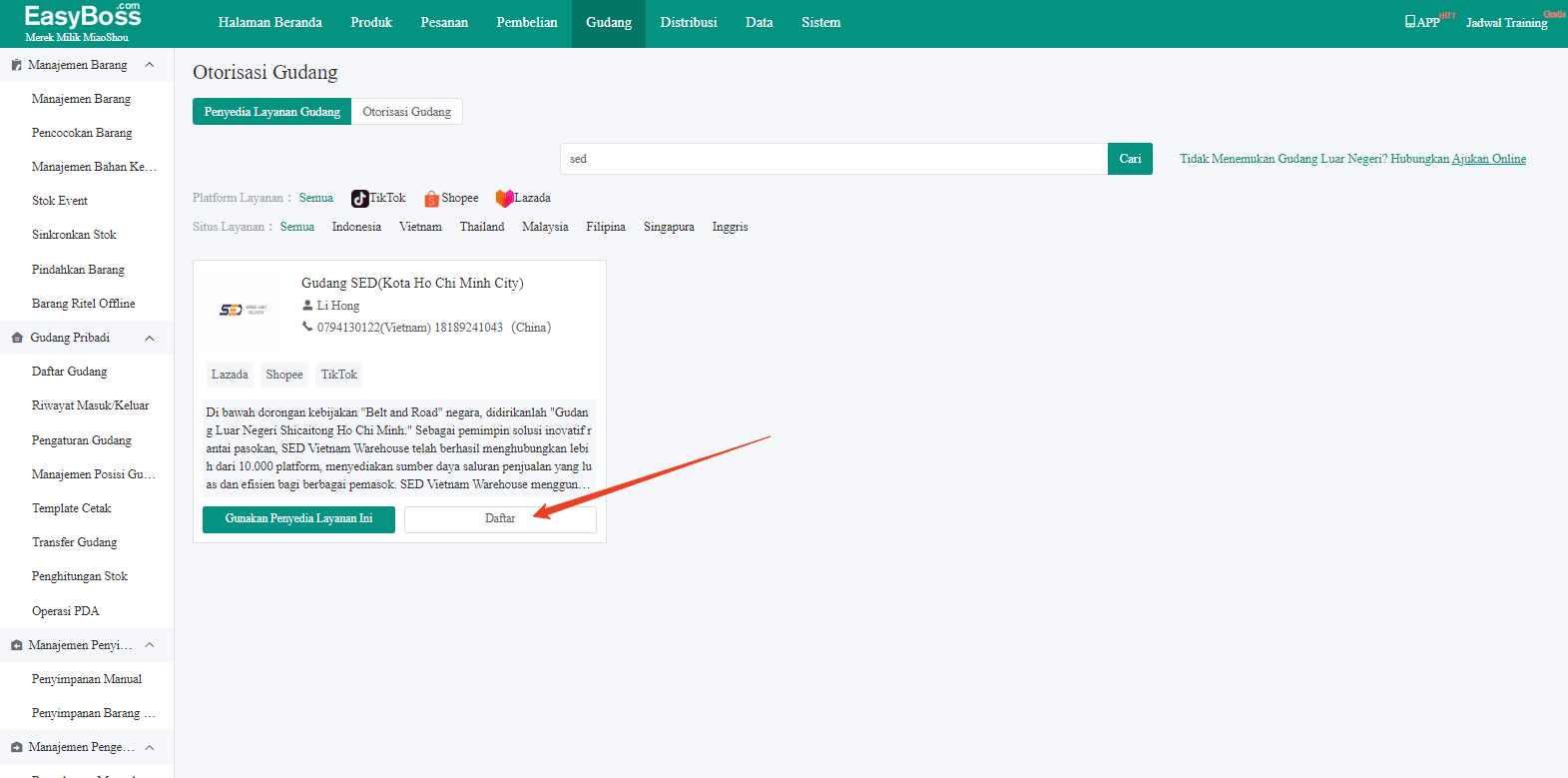Image resolution: width=1568 pixels, height=778 pixels.
Task: Click the TikTok tag on SED card
Action: pyautogui.click(x=339, y=375)
